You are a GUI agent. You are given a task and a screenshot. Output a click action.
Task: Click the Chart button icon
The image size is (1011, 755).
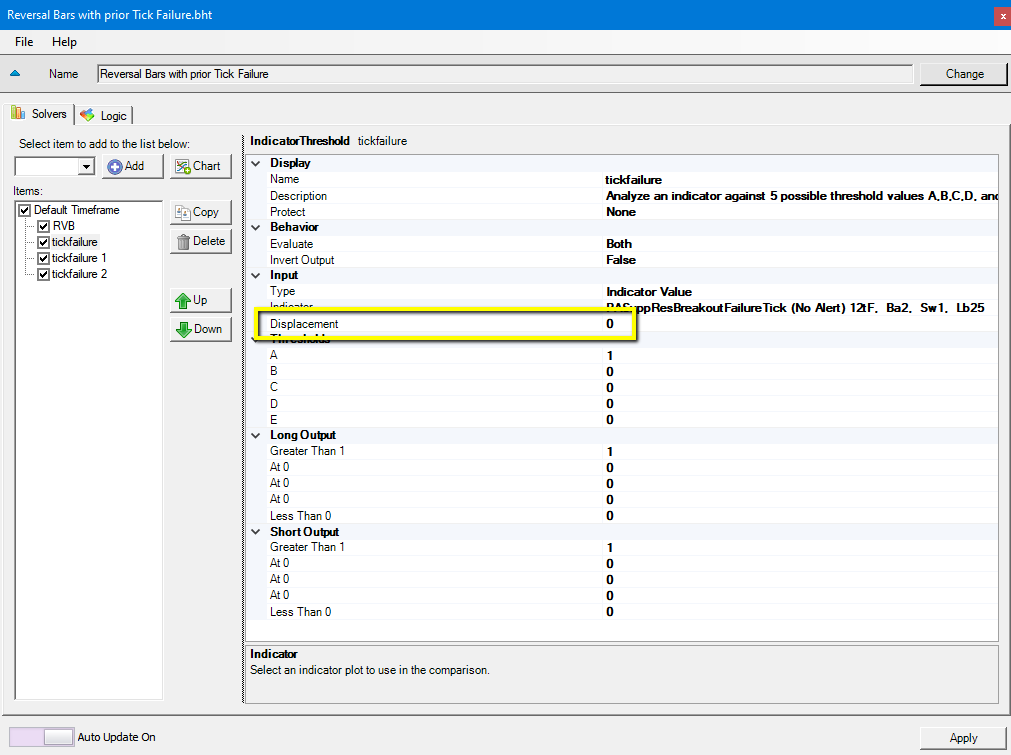(x=182, y=166)
